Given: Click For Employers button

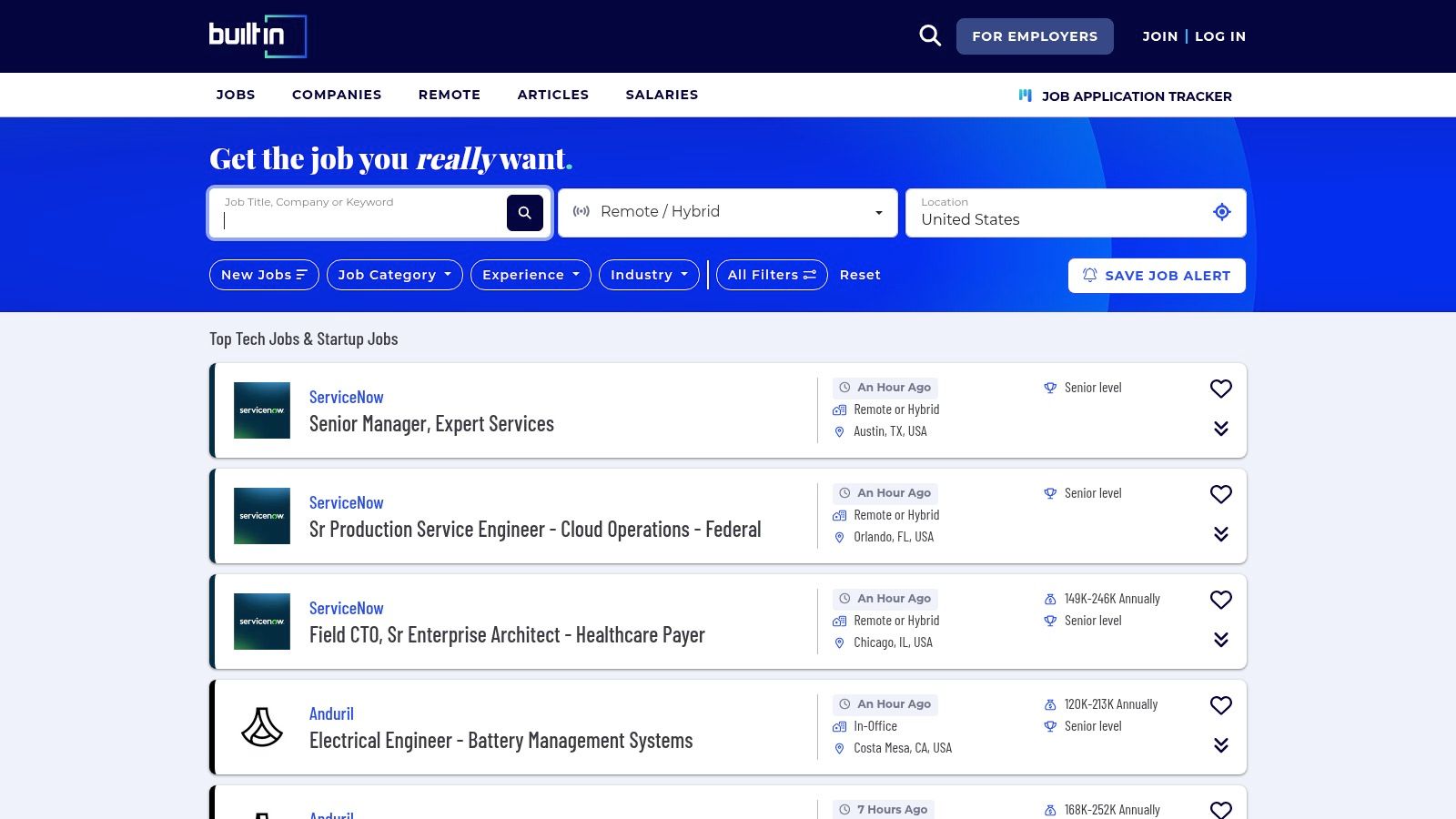Looking at the screenshot, I should pos(1035,36).
